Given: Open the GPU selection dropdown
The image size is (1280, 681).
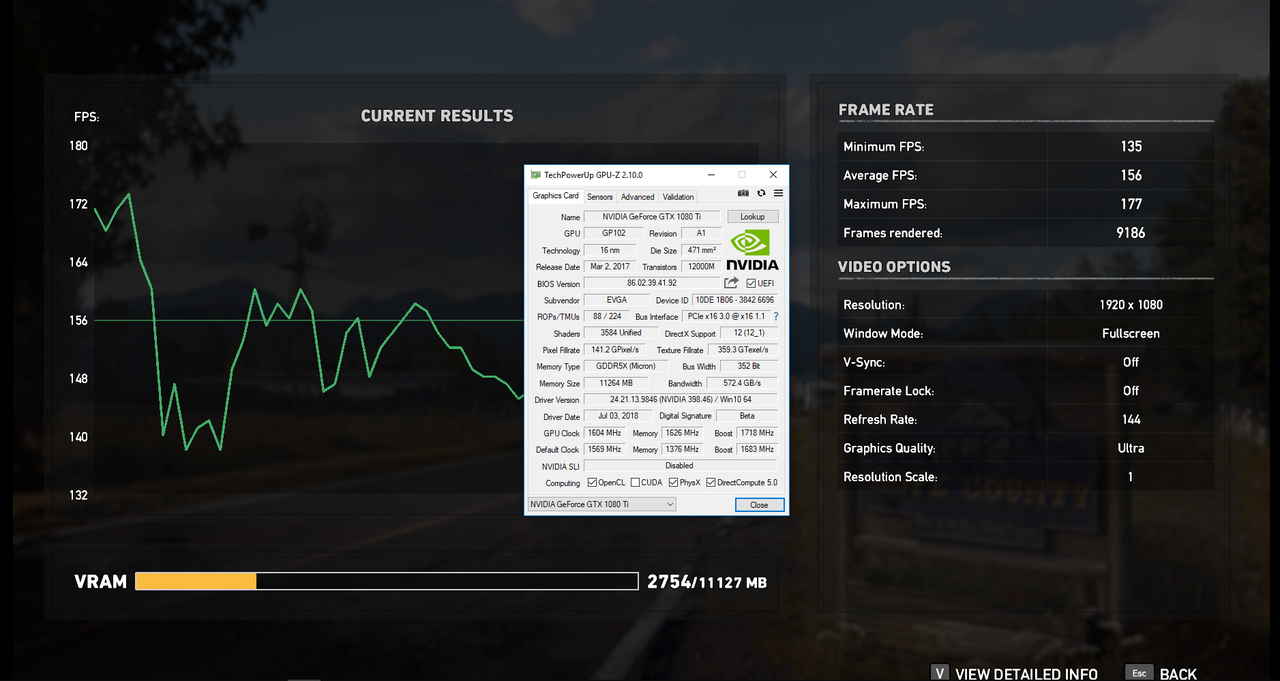Looking at the screenshot, I should click(601, 504).
